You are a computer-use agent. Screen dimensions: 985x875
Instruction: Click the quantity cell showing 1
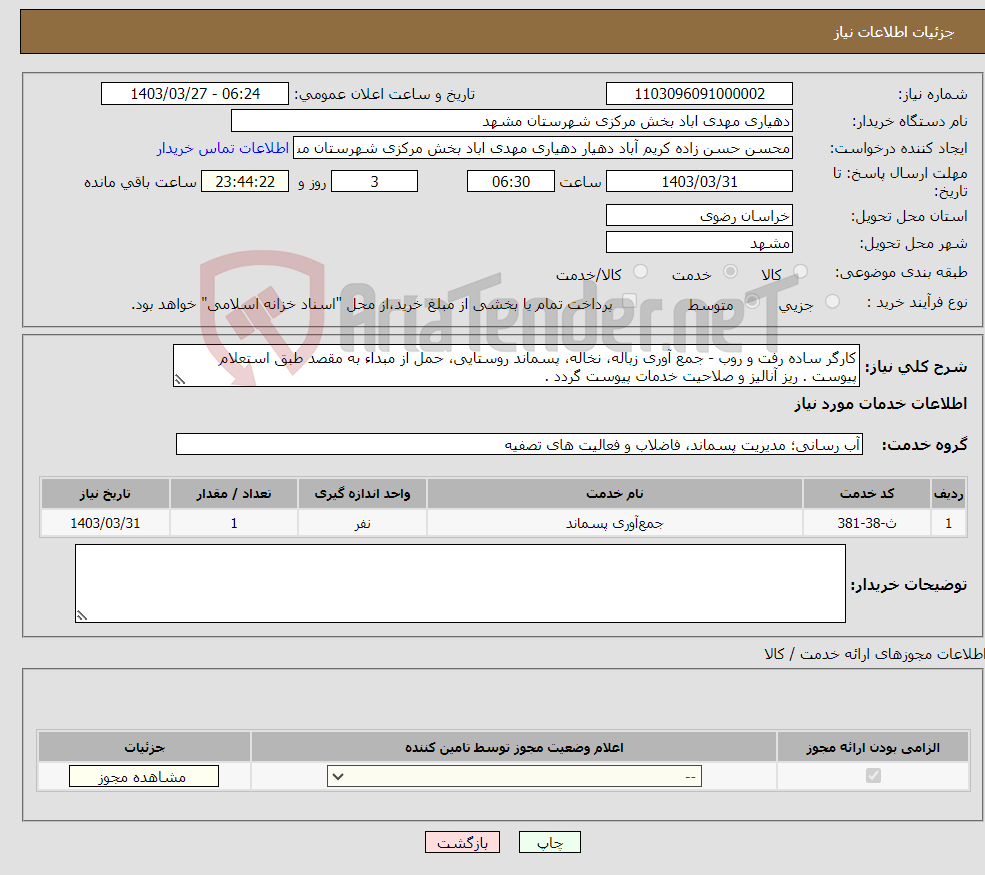(x=234, y=523)
